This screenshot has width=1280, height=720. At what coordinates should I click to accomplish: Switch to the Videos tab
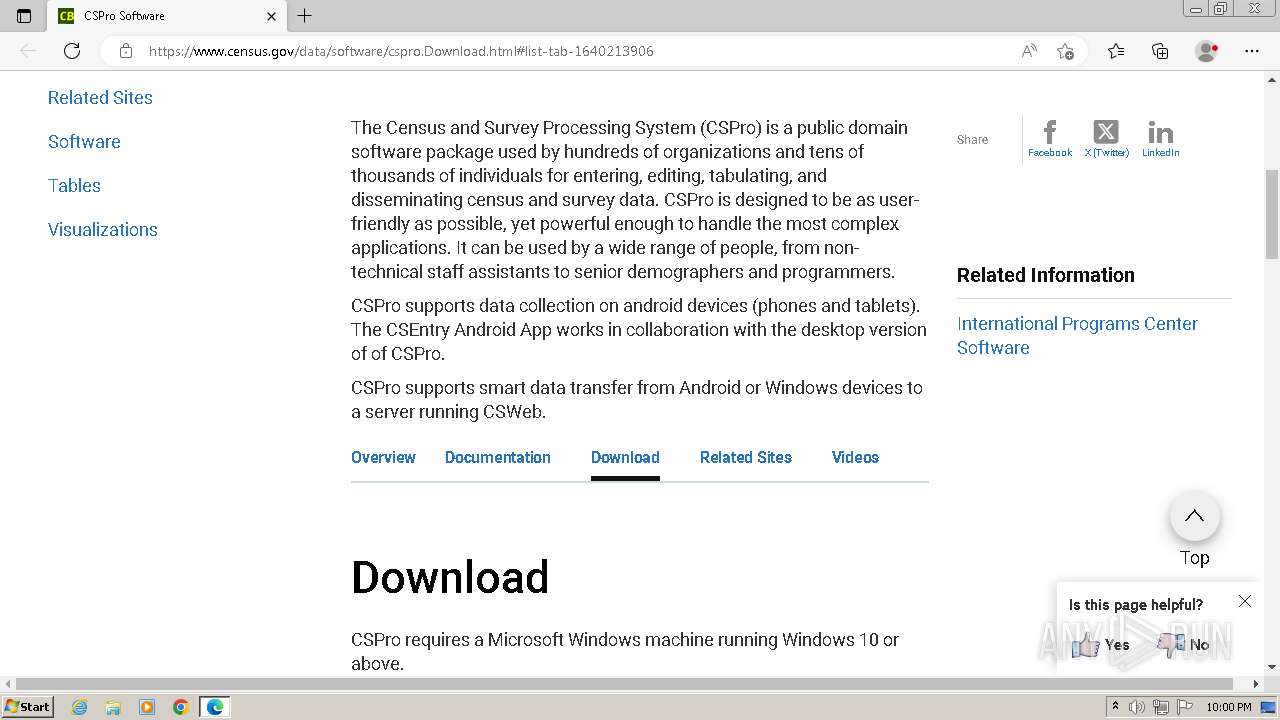tap(855, 457)
